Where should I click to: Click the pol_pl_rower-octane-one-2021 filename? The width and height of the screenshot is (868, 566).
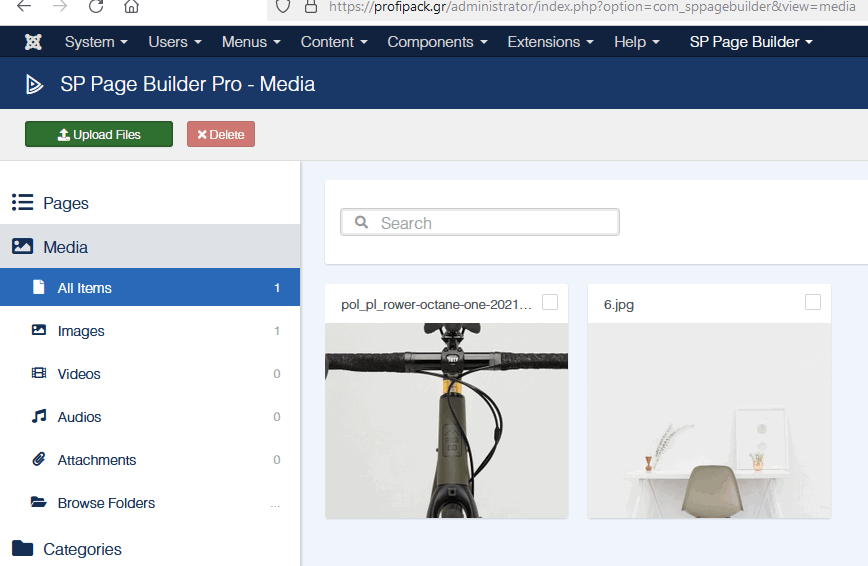pos(436,305)
